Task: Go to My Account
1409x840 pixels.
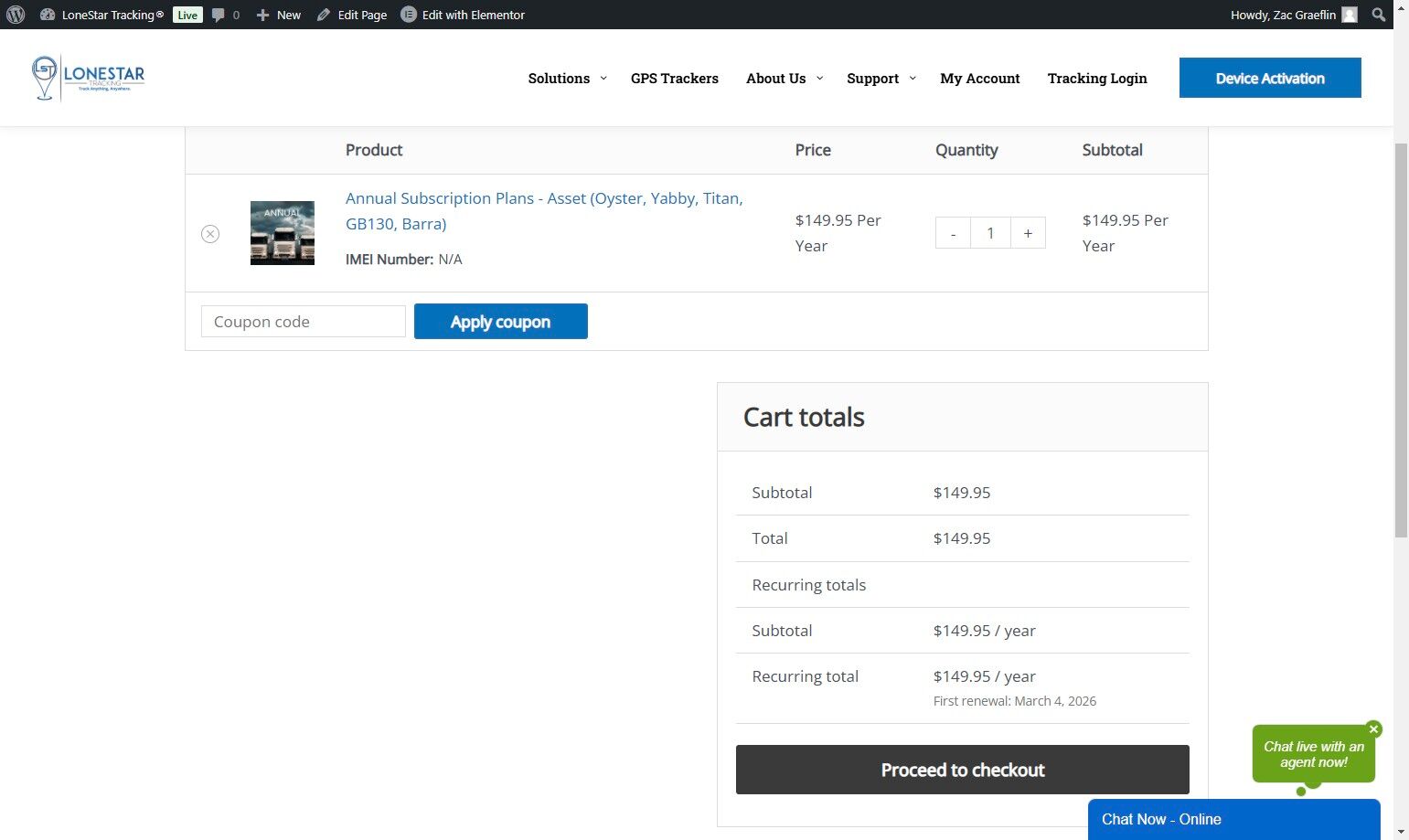Action: pos(980,79)
